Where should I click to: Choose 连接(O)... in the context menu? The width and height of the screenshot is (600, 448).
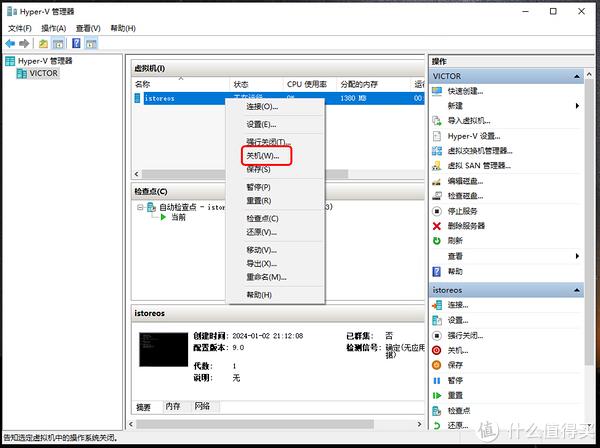(276, 107)
